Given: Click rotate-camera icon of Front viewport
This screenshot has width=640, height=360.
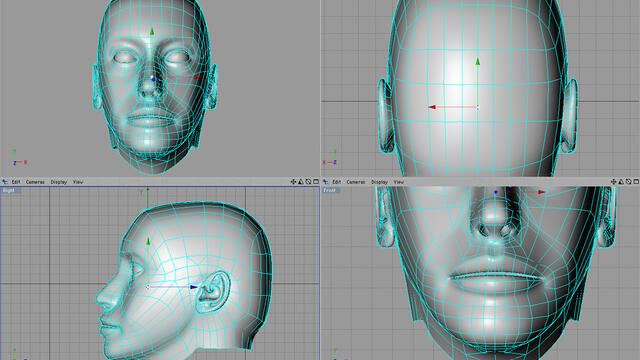Looking at the screenshot, I should (629, 182).
